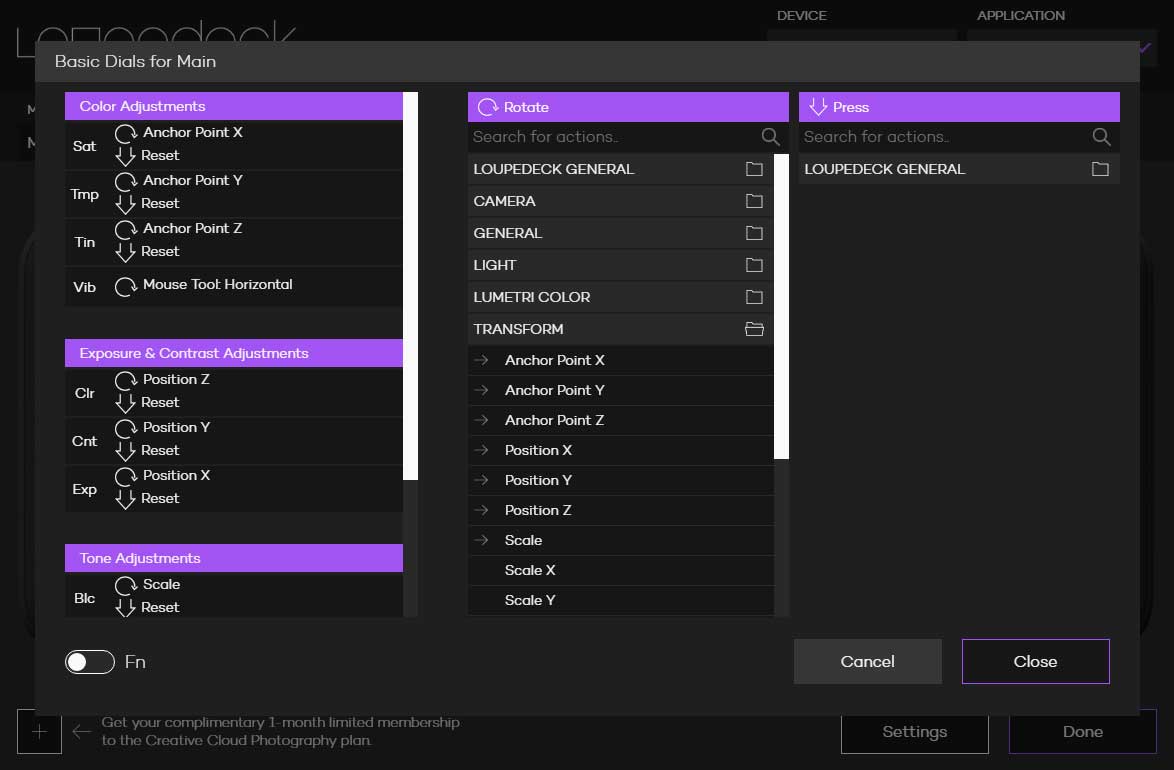The image size is (1174, 770).
Task: Click the press arrow icon beside Reset for Exp
Action: (x=126, y=499)
